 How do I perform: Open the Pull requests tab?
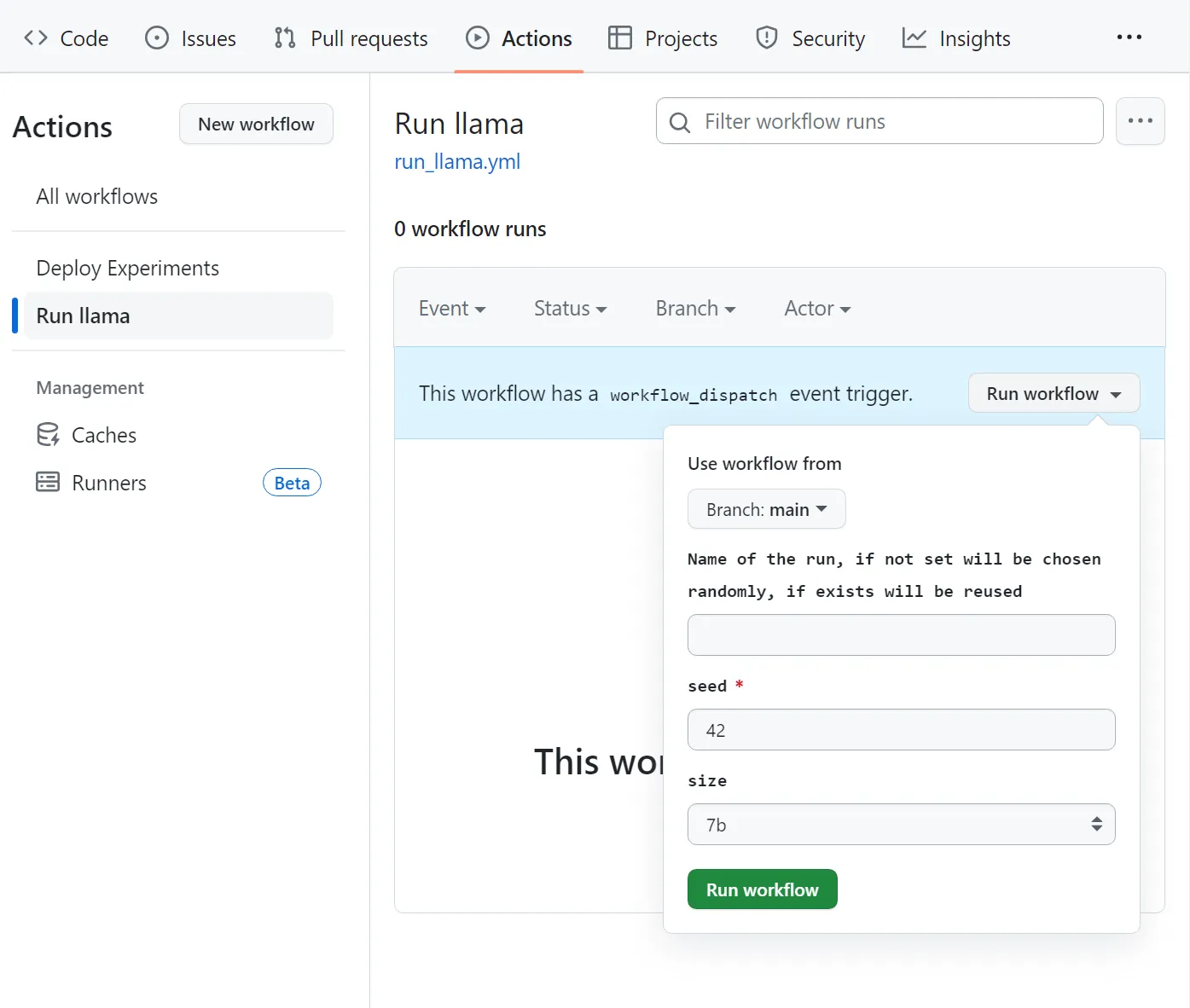pyautogui.click(x=351, y=38)
